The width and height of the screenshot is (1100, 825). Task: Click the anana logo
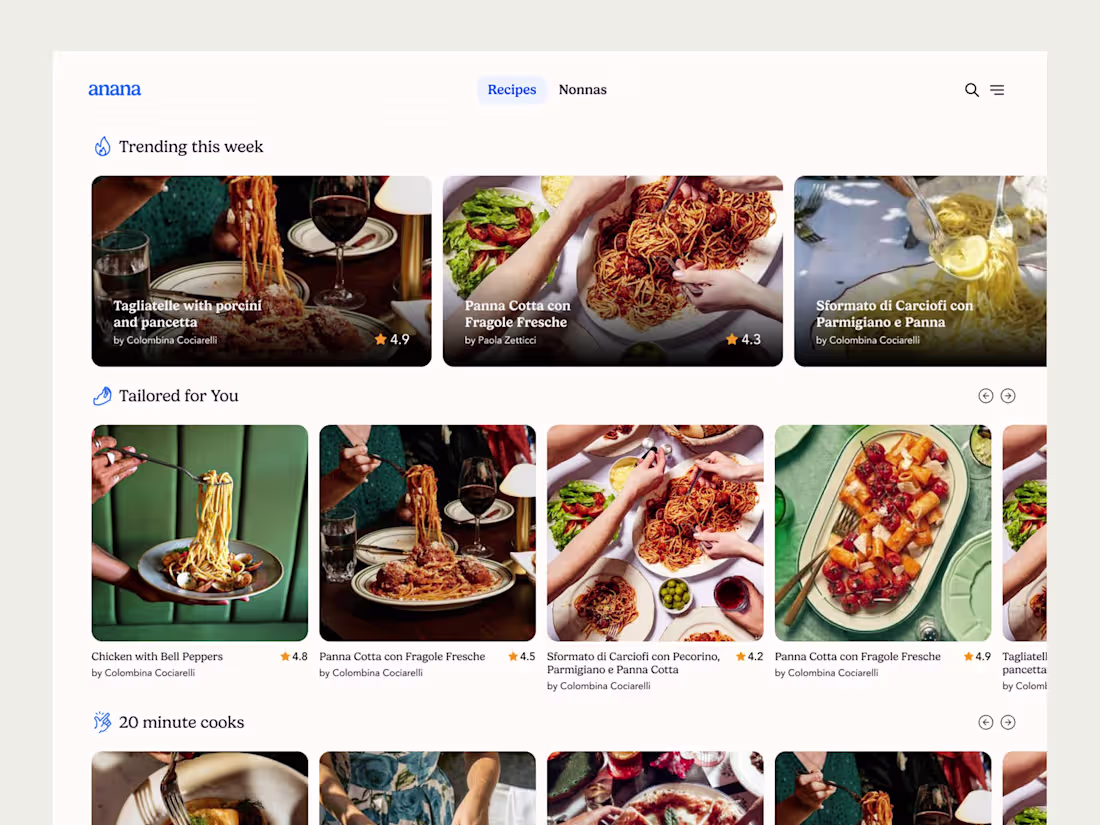(114, 89)
